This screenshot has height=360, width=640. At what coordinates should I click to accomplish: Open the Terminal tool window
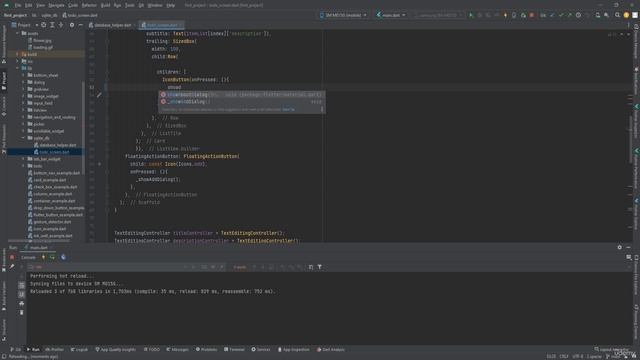[234, 349]
